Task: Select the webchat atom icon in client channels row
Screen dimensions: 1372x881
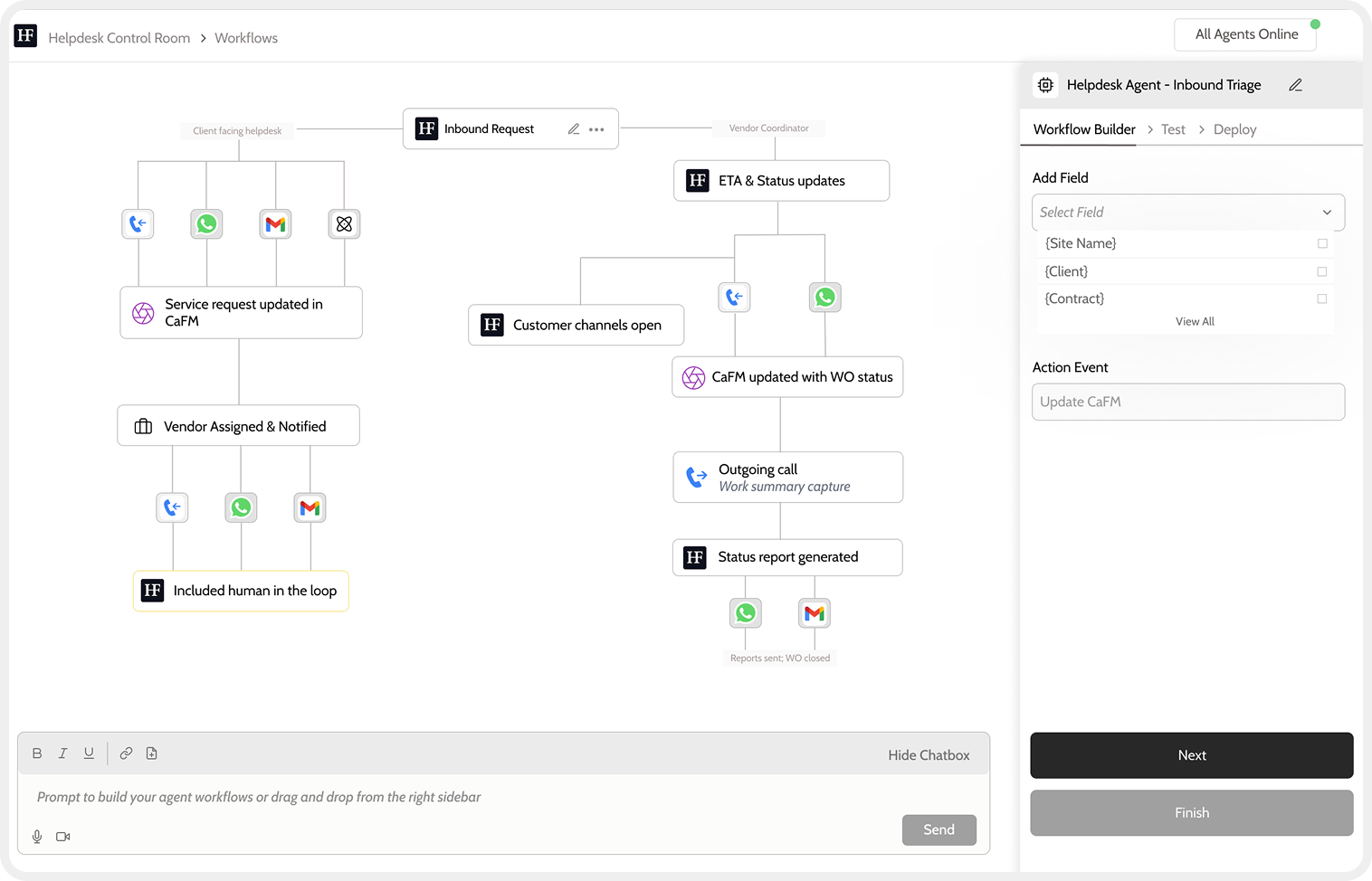Action: pyautogui.click(x=344, y=223)
